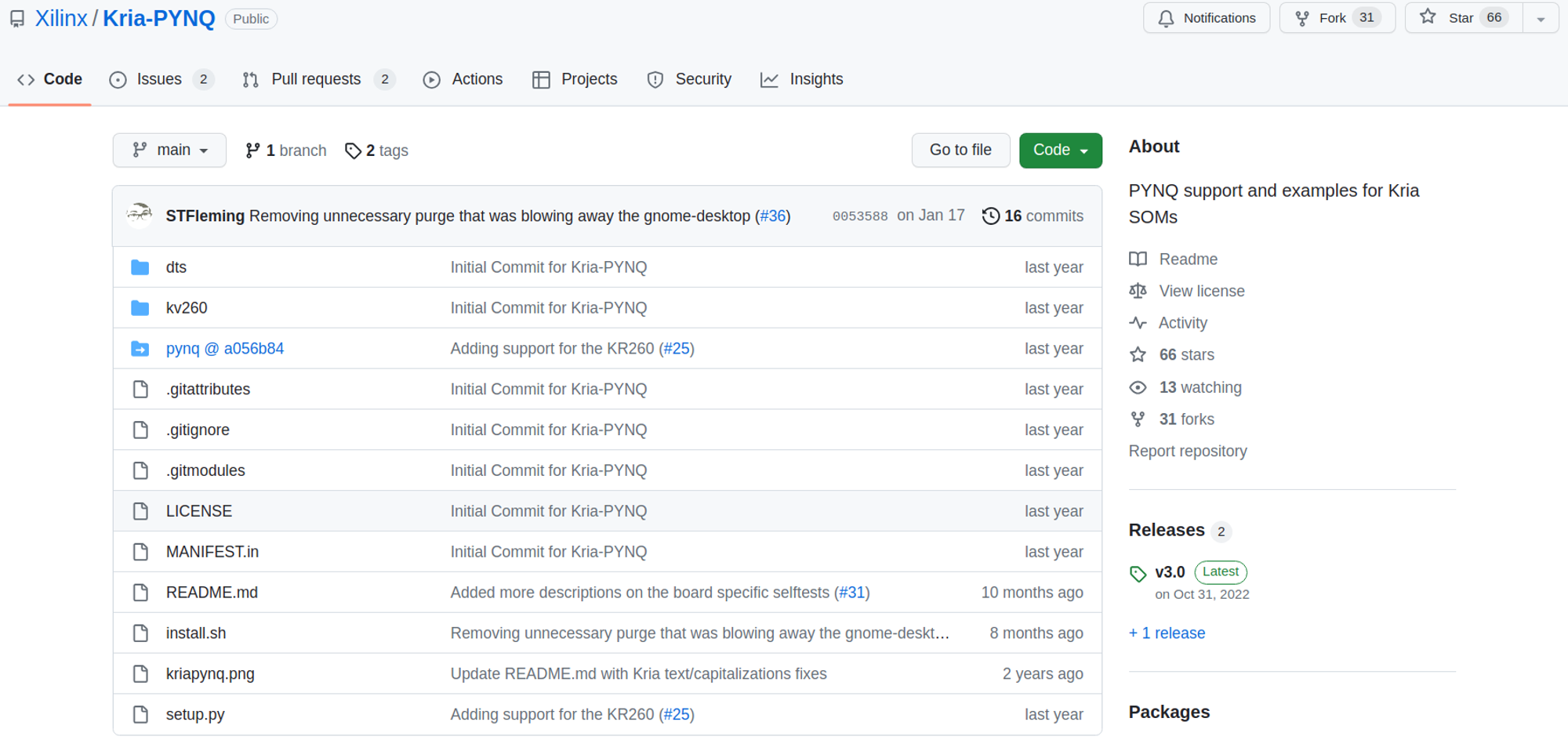
Task: Click the Star icon in header
Action: (x=1428, y=17)
